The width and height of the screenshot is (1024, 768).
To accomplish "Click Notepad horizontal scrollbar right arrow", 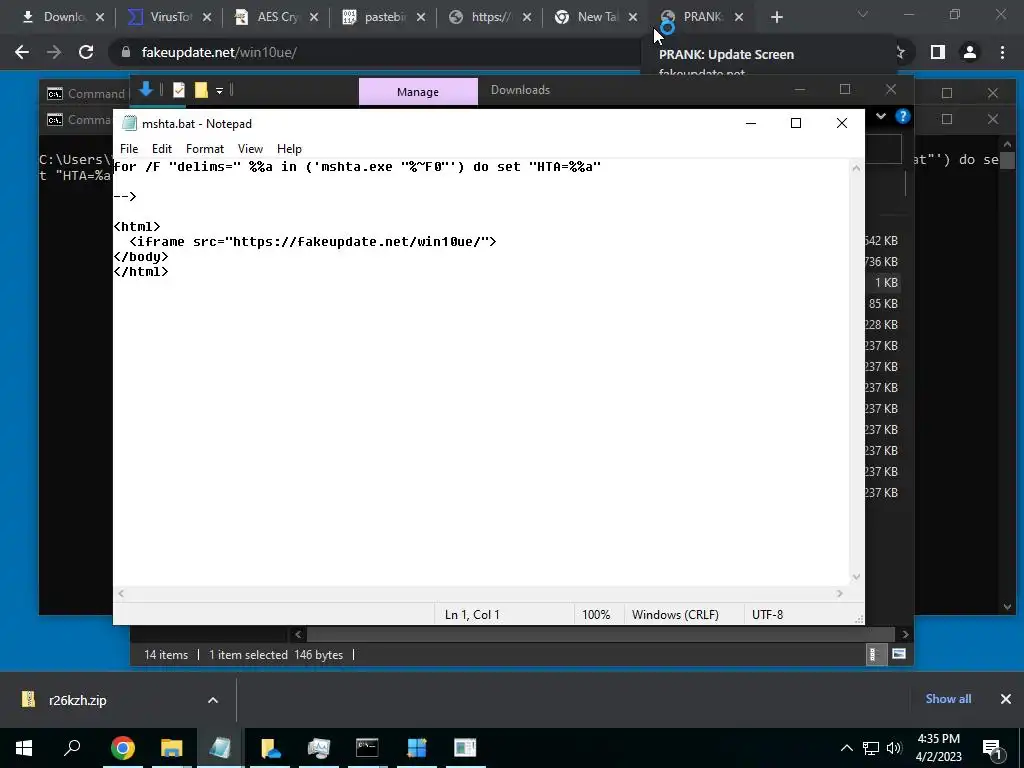I will 840,594.
